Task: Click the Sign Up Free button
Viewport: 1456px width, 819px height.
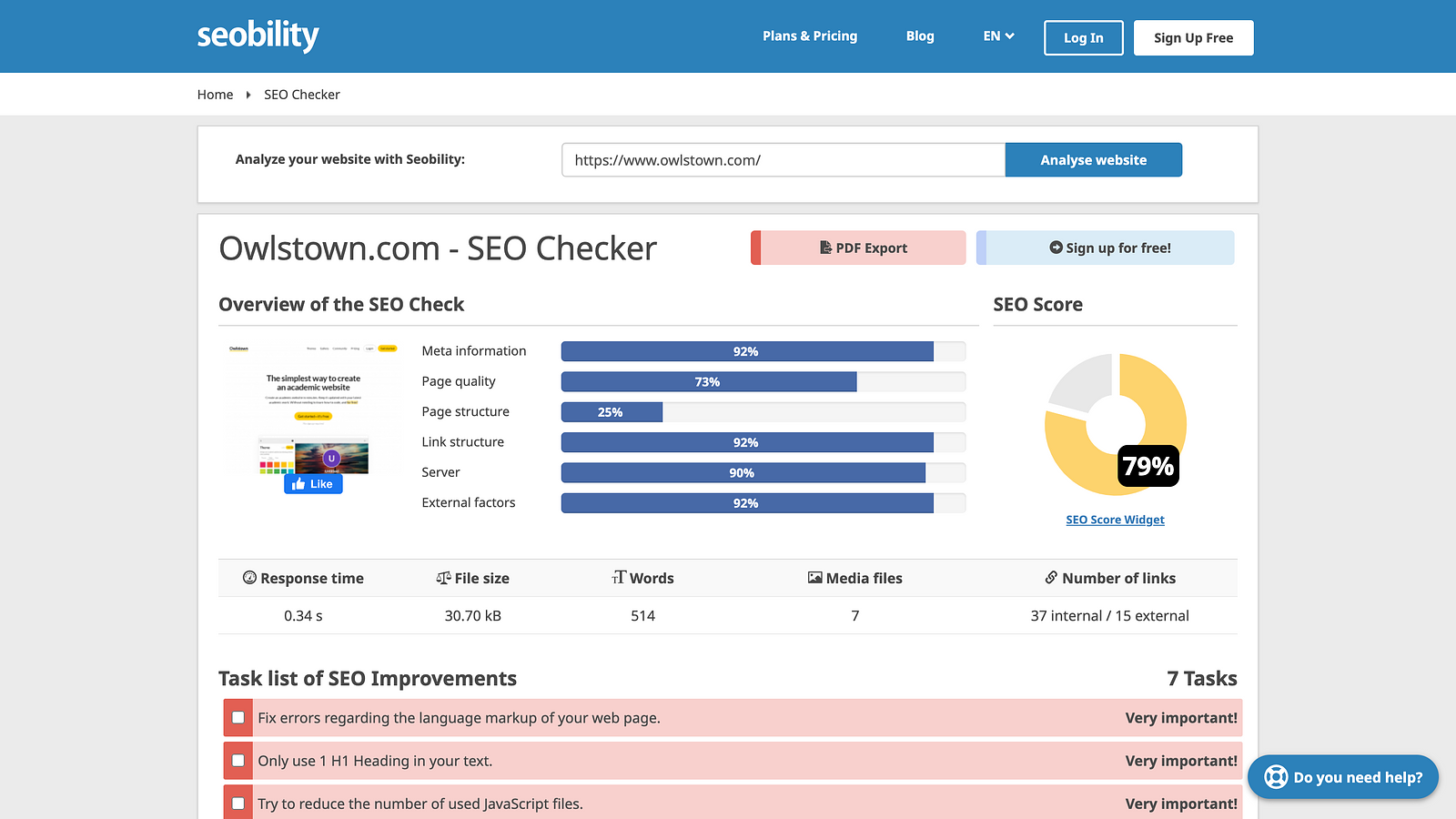Action: point(1194,38)
